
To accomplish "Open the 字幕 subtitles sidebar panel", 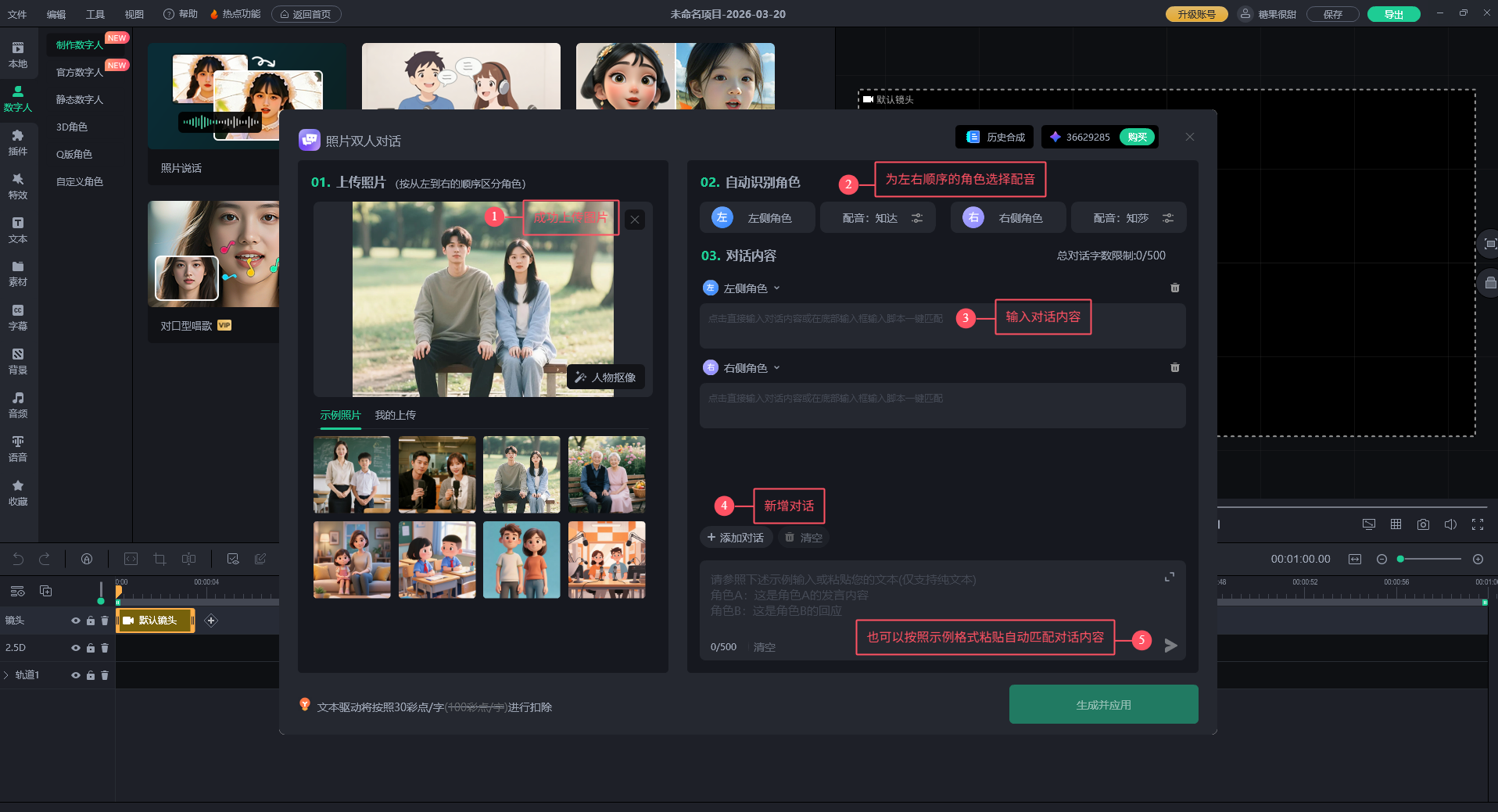I will pos(18,317).
